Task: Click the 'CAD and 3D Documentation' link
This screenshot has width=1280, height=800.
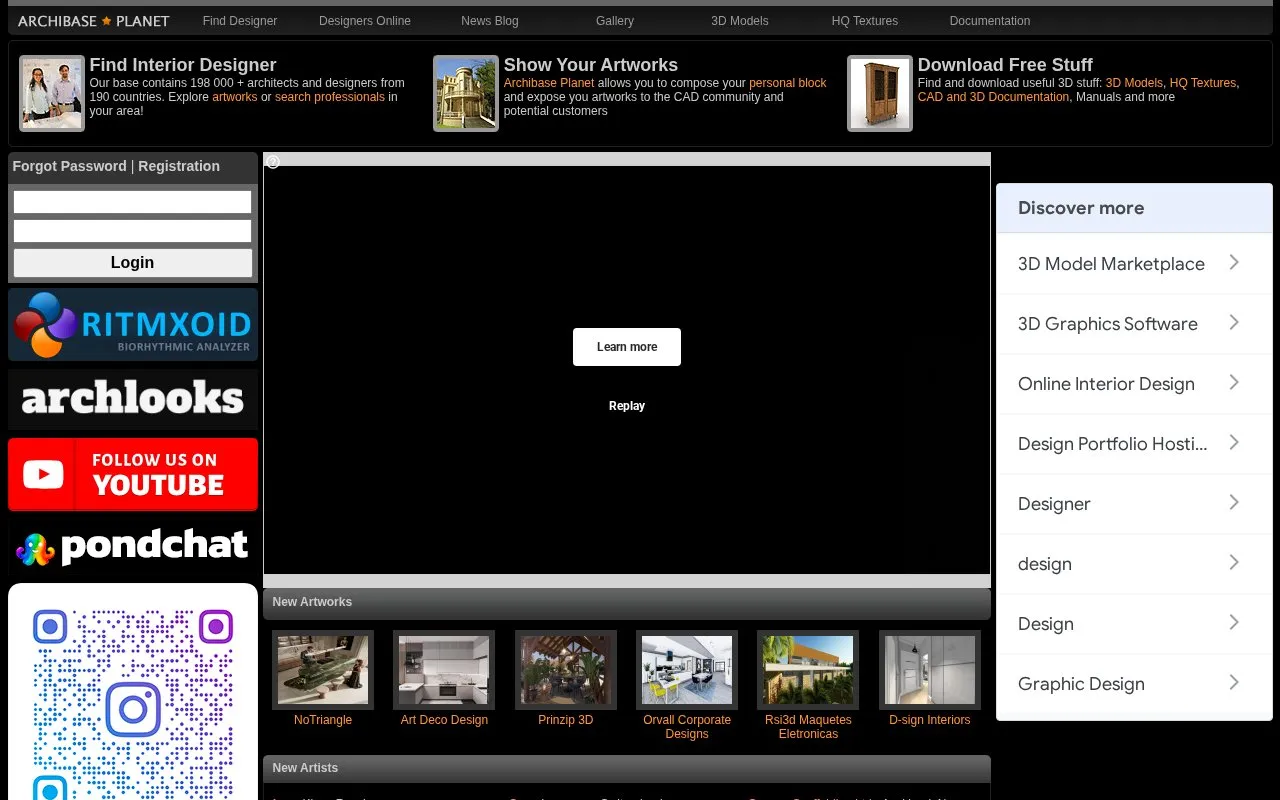Action: pyautogui.click(x=993, y=97)
